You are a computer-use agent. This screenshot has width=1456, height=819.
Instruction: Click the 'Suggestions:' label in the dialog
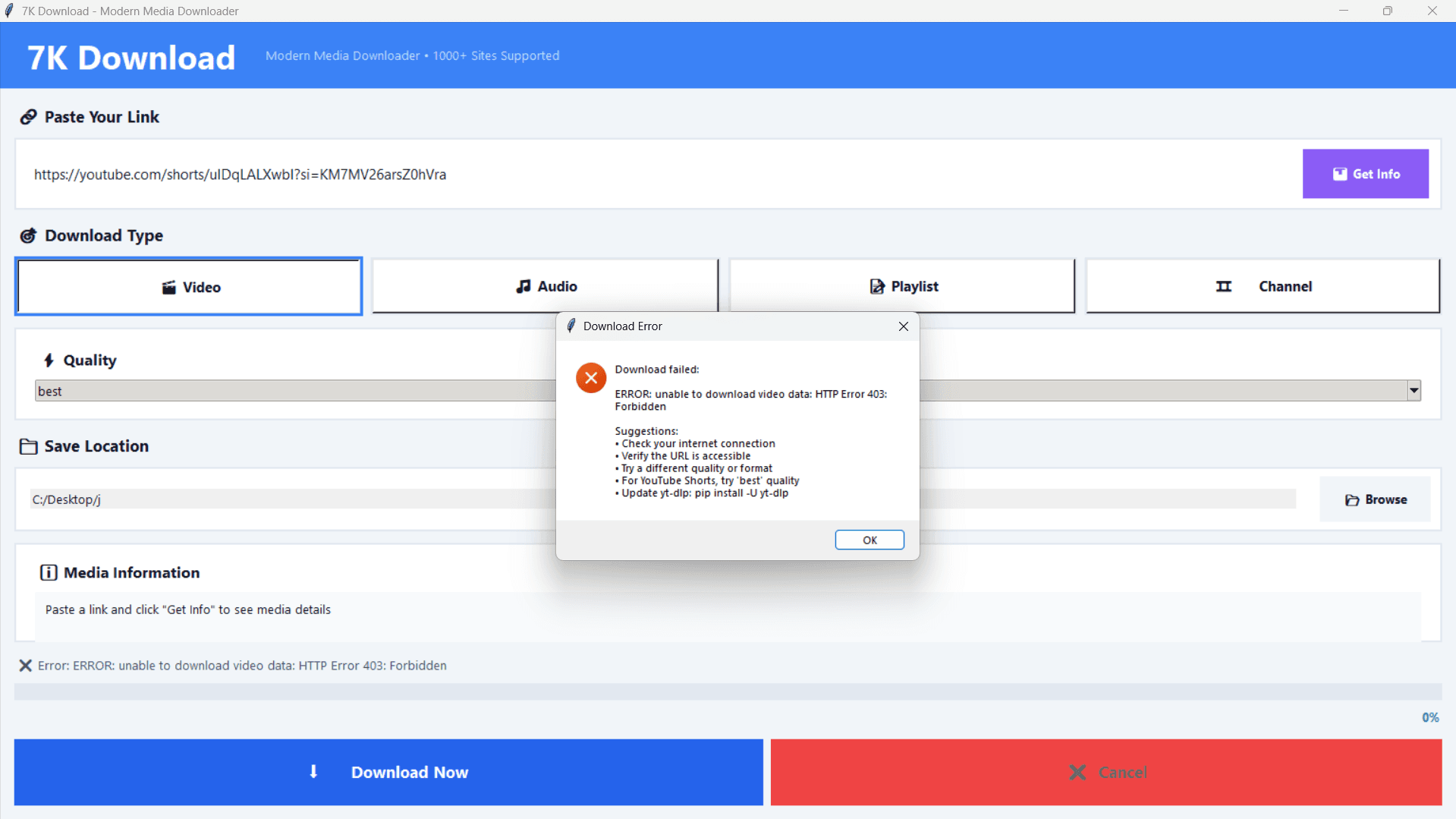pyautogui.click(x=646, y=431)
